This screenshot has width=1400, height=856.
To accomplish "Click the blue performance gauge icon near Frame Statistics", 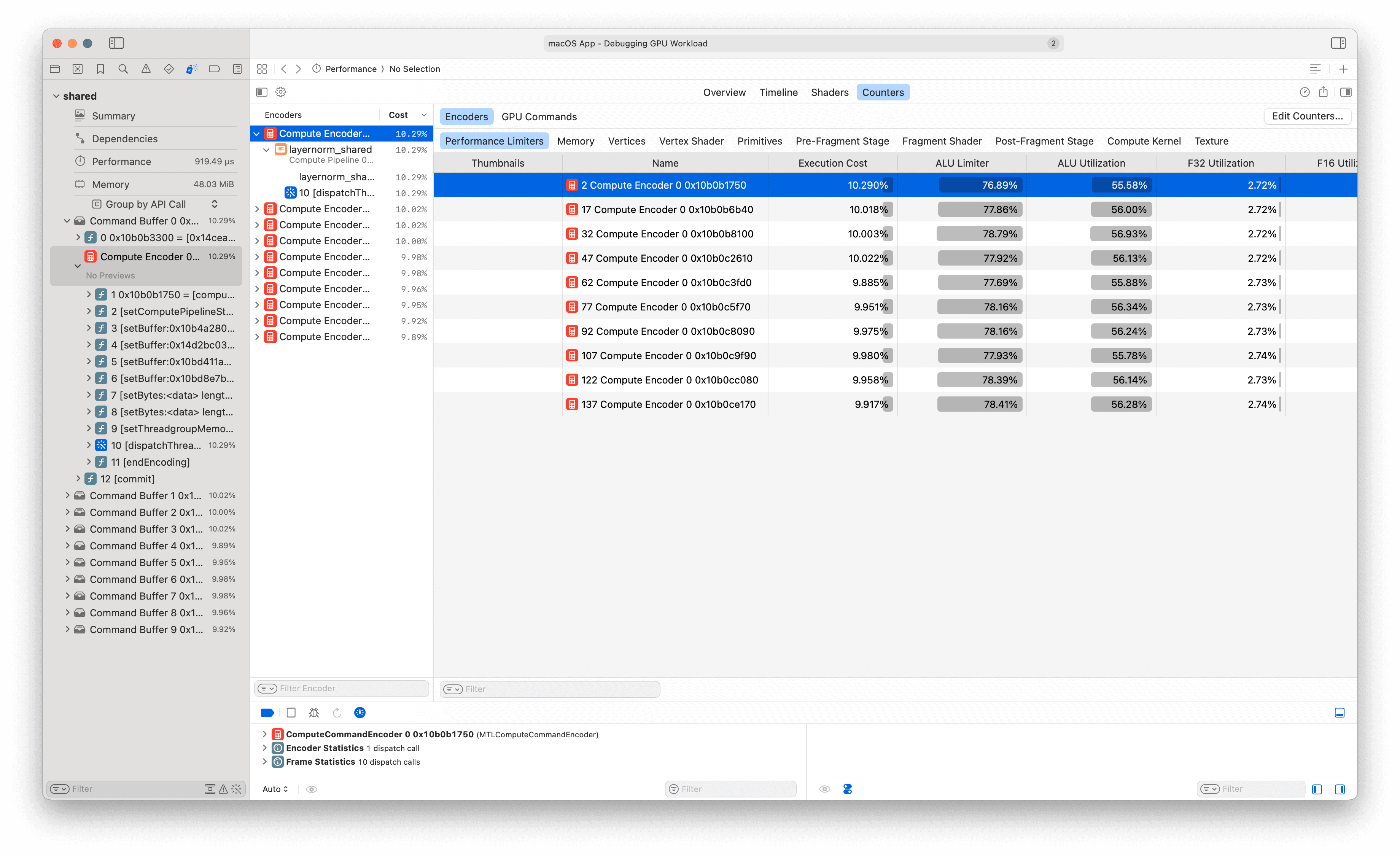I will [x=360, y=712].
